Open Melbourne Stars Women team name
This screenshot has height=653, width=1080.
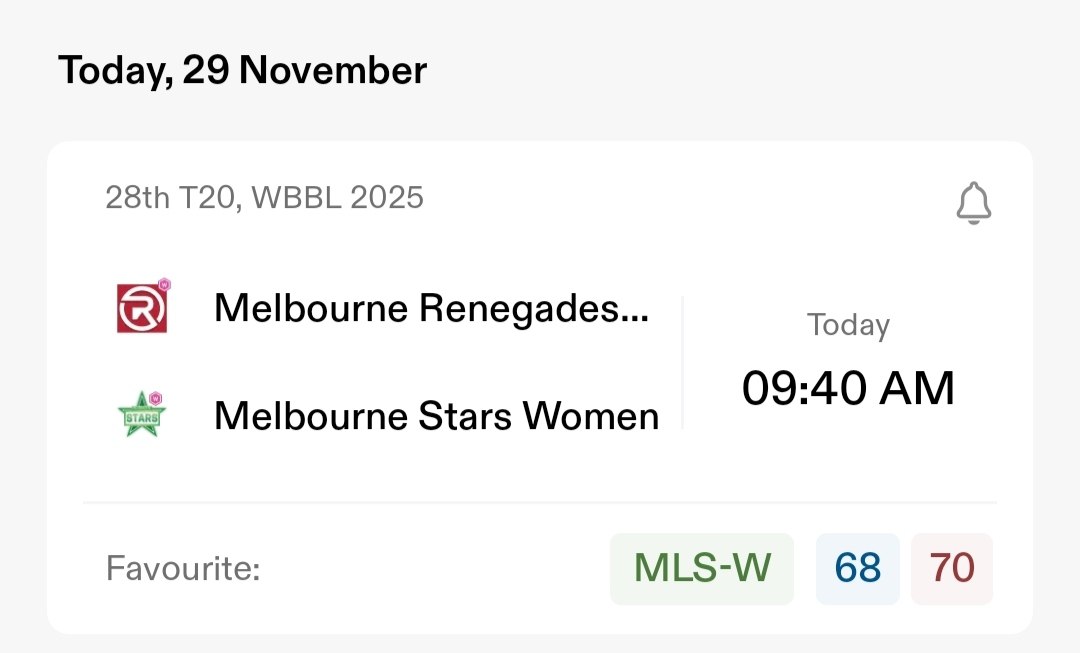[x=436, y=416]
